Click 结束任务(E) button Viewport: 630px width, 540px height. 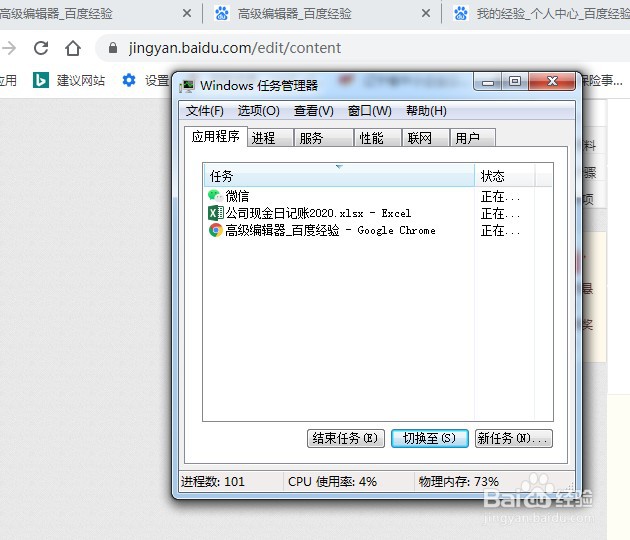coord(346,438)
